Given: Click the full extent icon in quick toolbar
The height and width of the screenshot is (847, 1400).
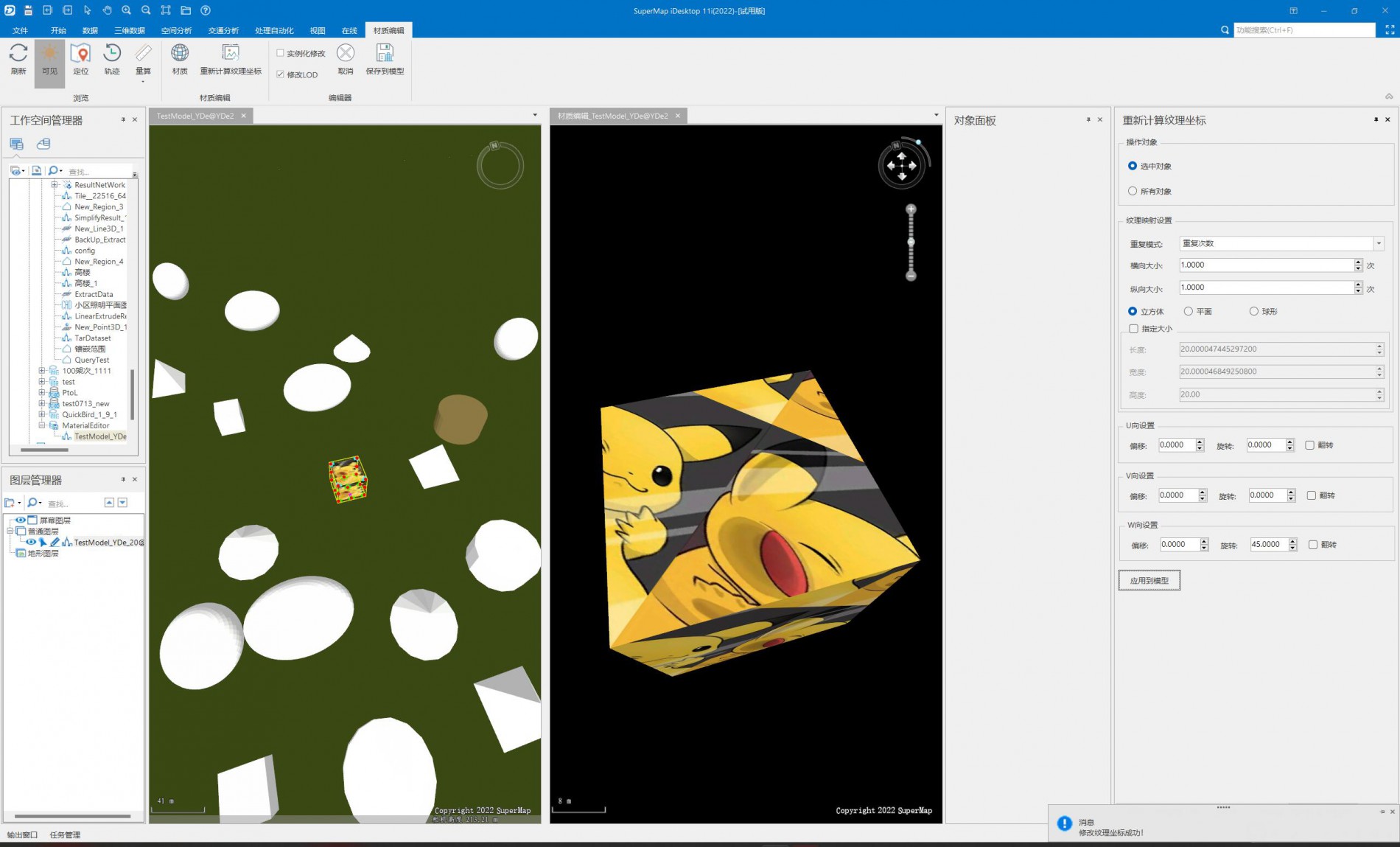Looking at the screenshot, I should [x=166, y=10].
